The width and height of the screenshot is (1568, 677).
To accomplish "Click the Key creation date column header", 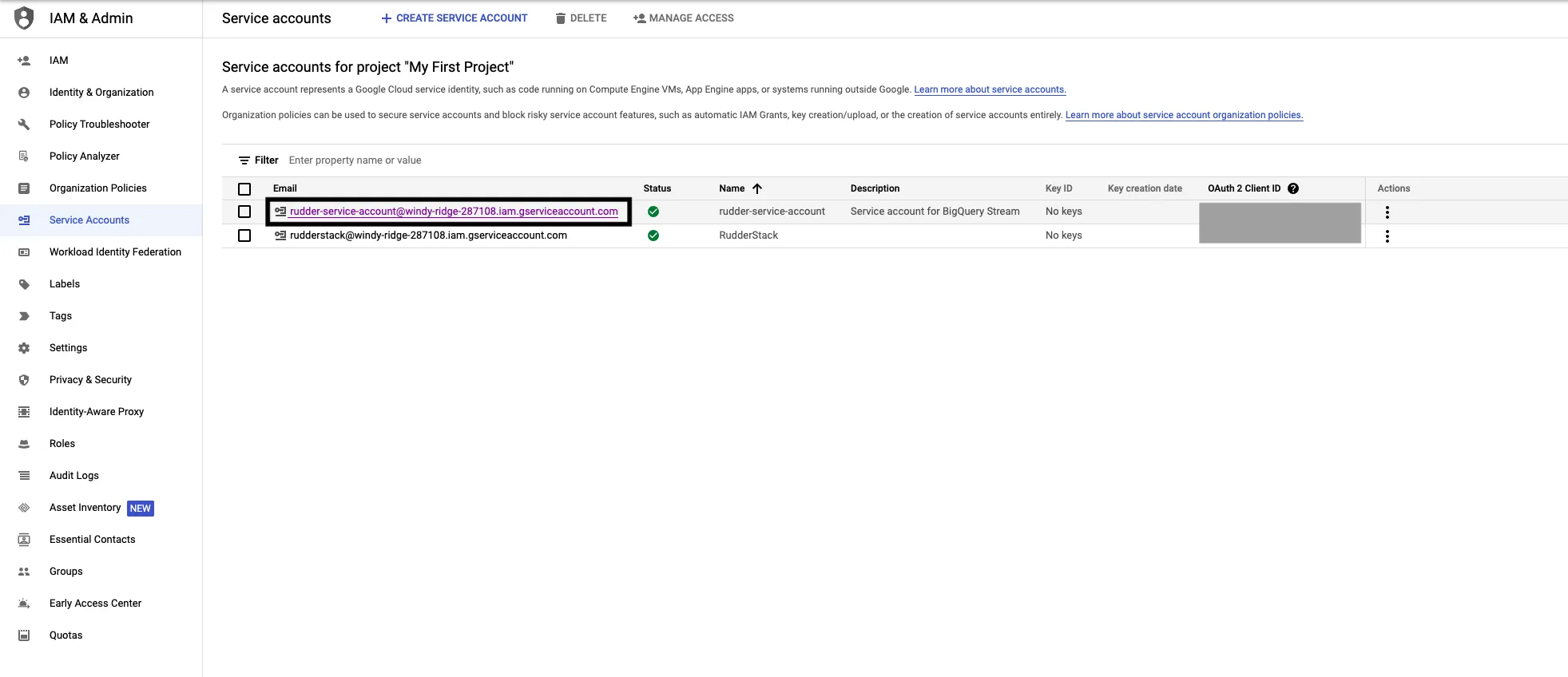I will 1145,188.
